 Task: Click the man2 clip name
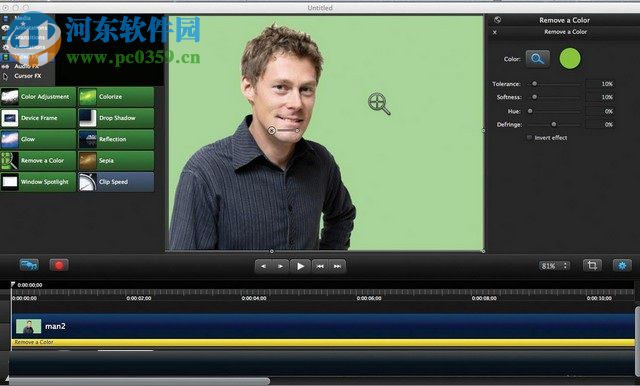click(x=55, y=326)
